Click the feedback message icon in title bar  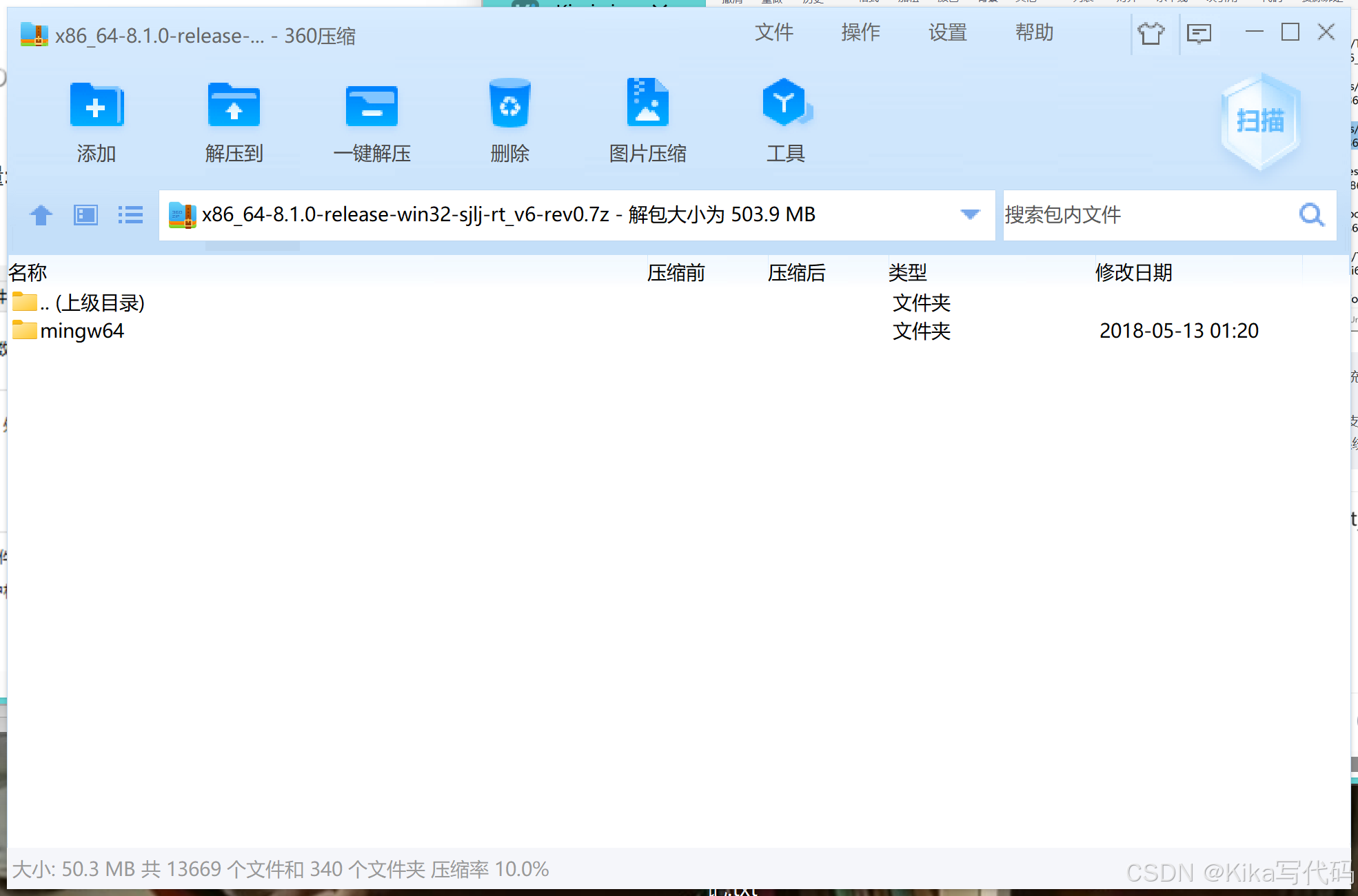click(1199, 33)
